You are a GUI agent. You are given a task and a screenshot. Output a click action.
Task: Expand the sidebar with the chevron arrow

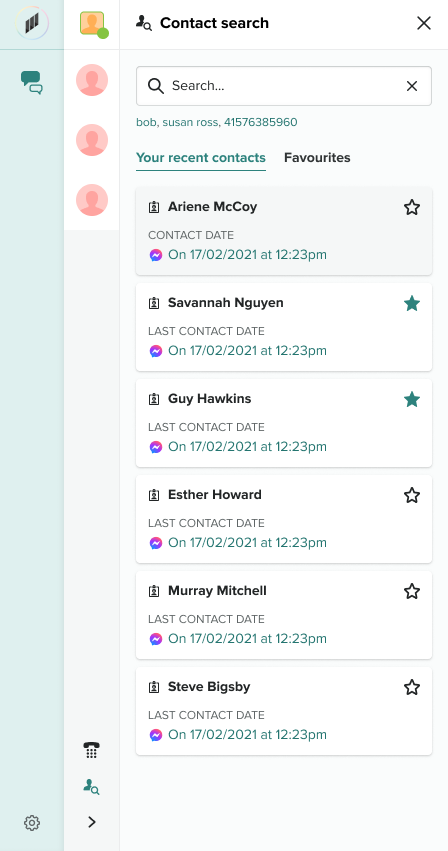[92, 822]
